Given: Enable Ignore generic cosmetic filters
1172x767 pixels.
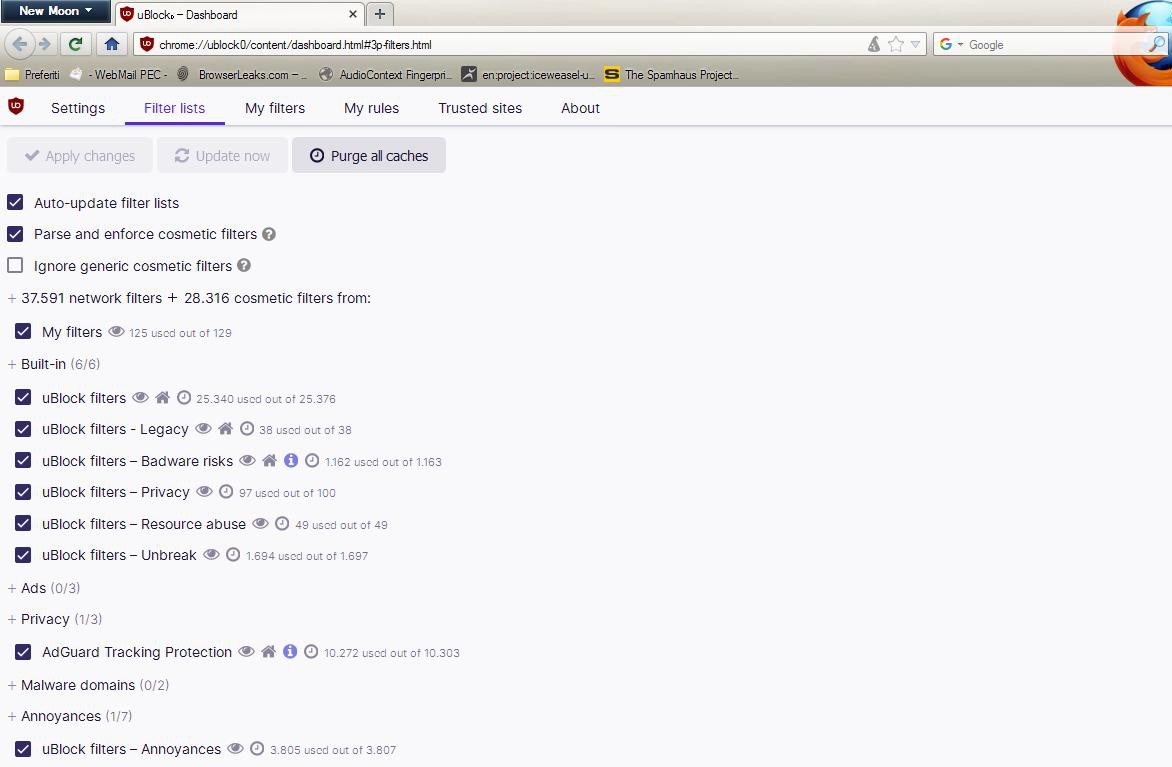Looking at the screenshot, I should 15,265.
